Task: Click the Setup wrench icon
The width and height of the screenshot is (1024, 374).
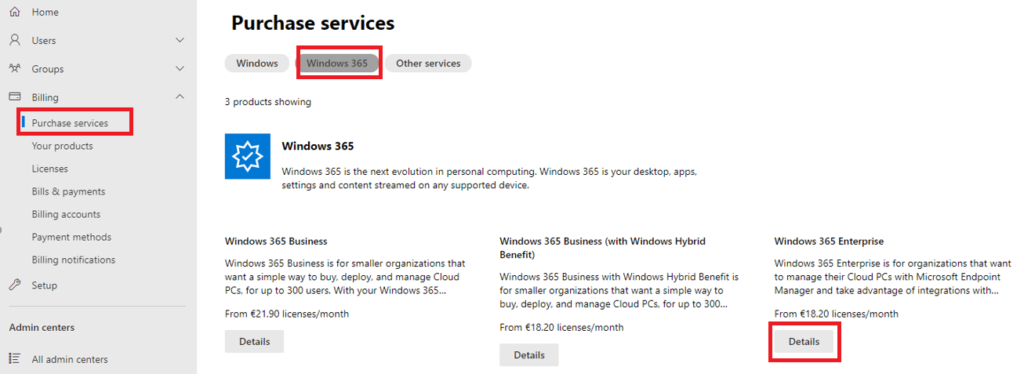Action: pyautogui.click(x=14, y=285)
